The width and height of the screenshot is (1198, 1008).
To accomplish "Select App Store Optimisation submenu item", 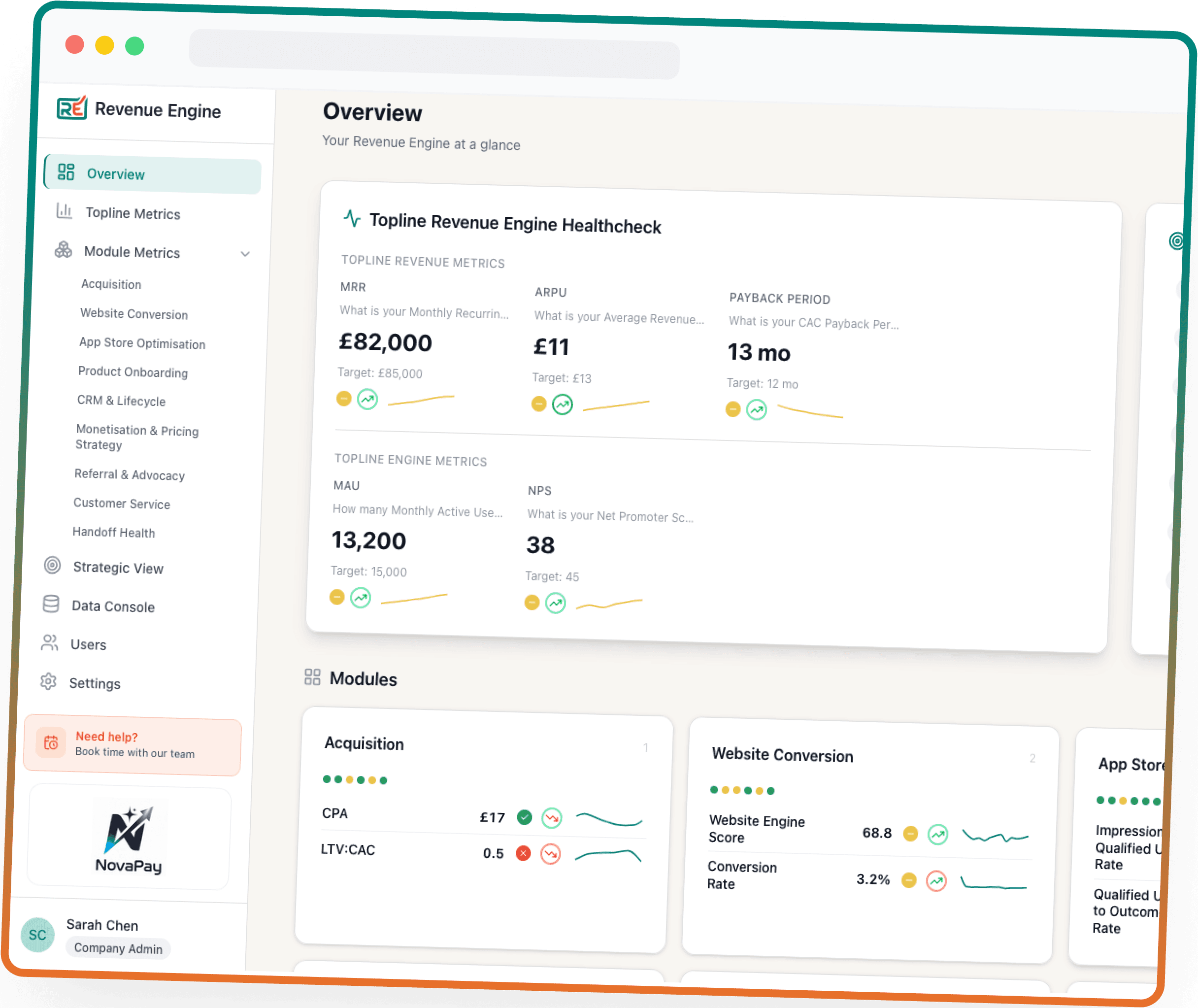I will (142, 343).
